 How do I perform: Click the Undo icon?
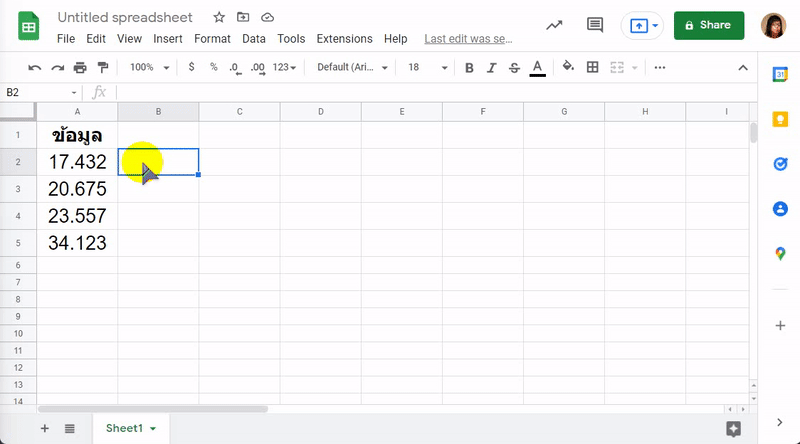pos(35,67)
